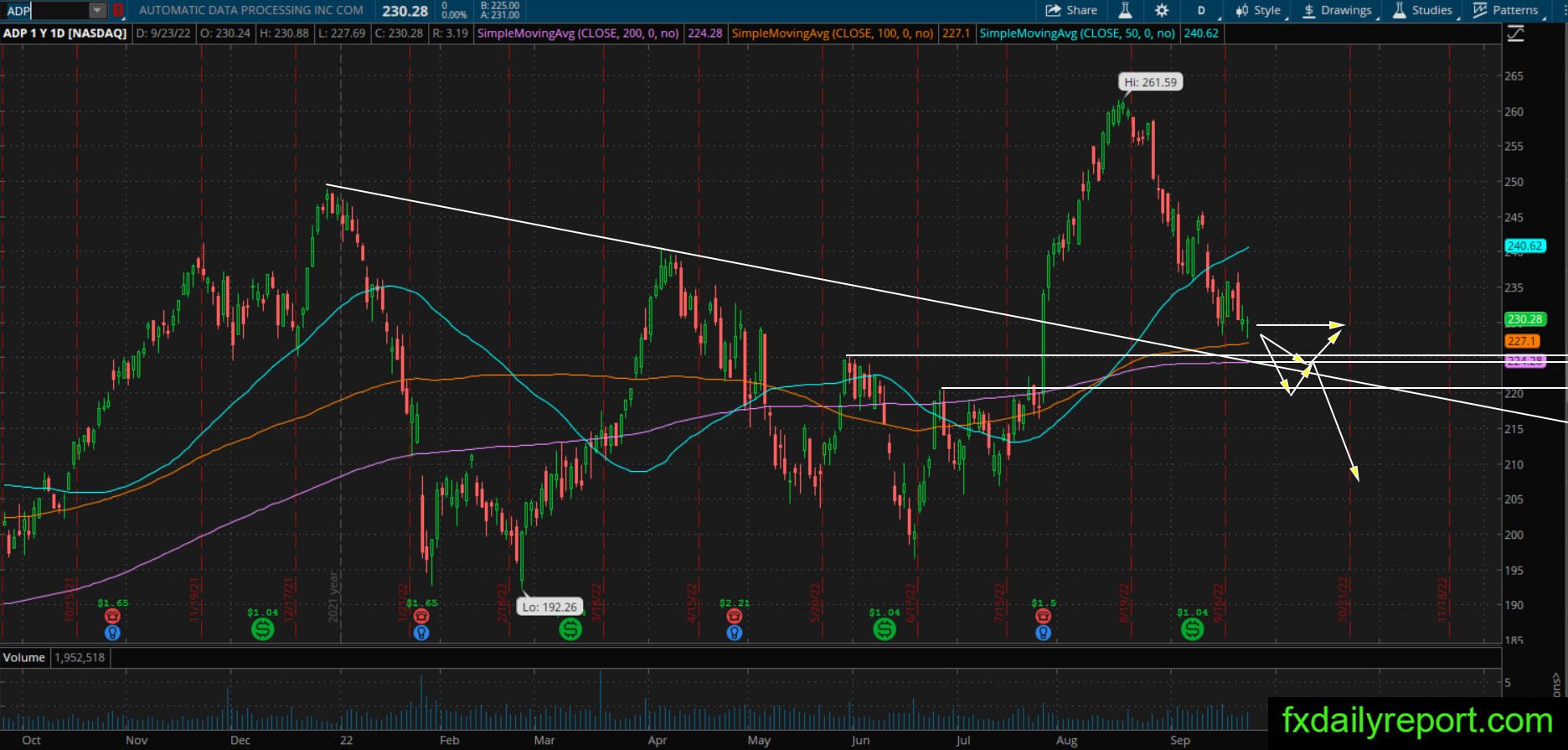The height and width of the screenshot is (750, 1568).
Task: Click the D: 9/23/22 date readout
Action: [163, 34]
